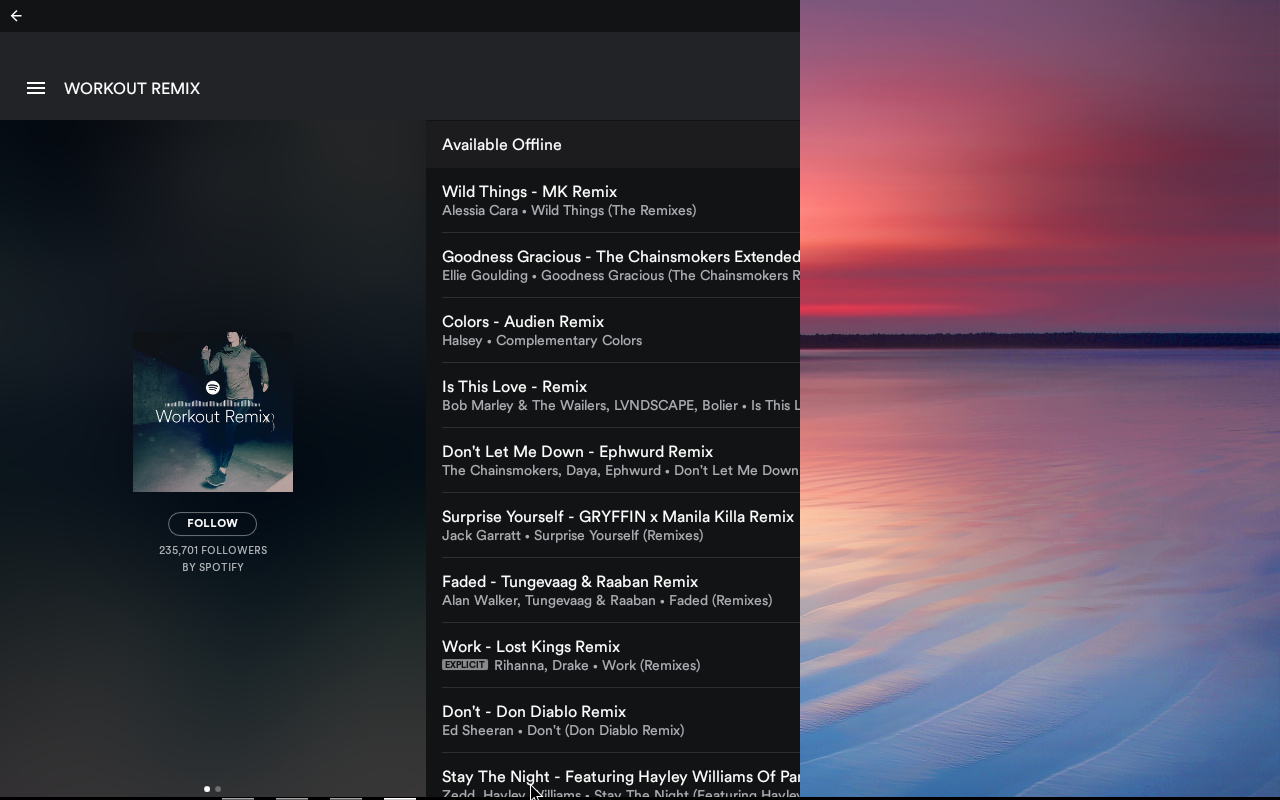Screen dimensions: 1280x800
Task: Follow the Workout Remix playlist
Action: pos(212,523)
